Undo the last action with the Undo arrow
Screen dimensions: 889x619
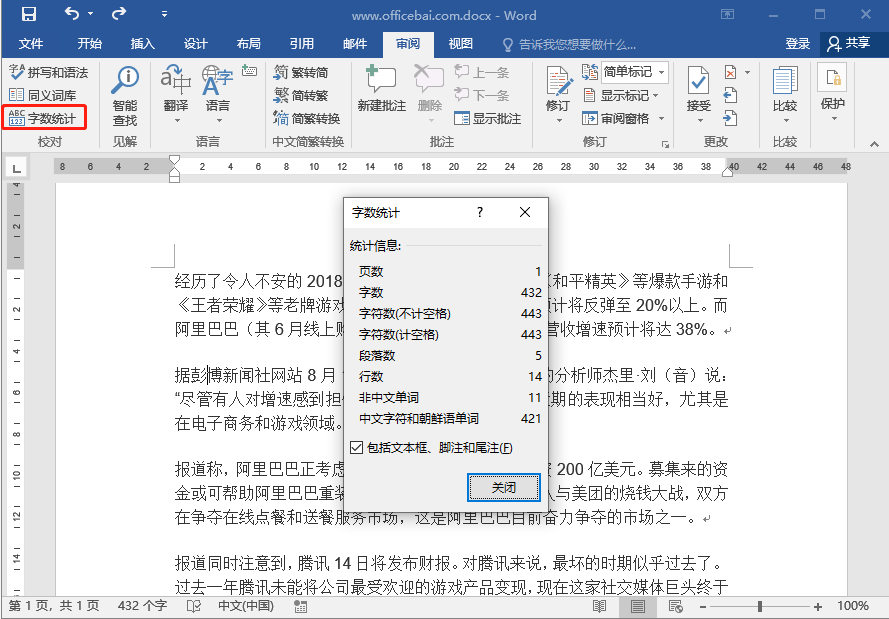pos(72,14)
